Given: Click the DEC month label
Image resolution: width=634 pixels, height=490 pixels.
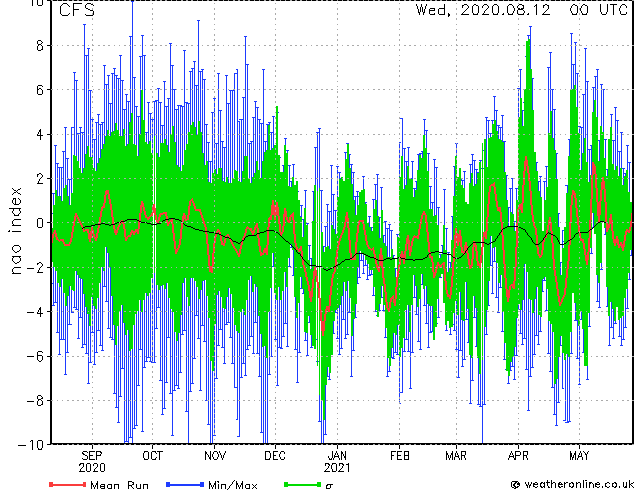Looking at the screenshot, I should coord(275,456).
